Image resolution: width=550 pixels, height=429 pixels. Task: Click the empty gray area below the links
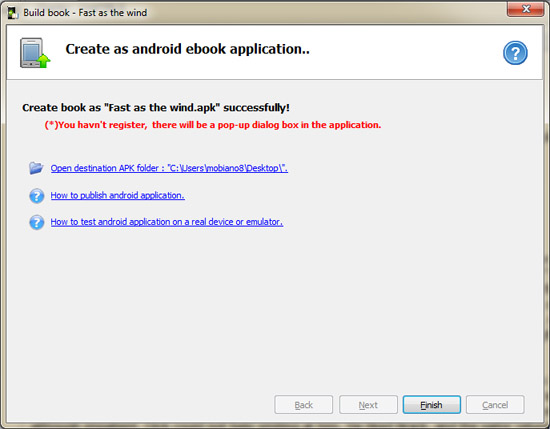(x=274, y=309)
